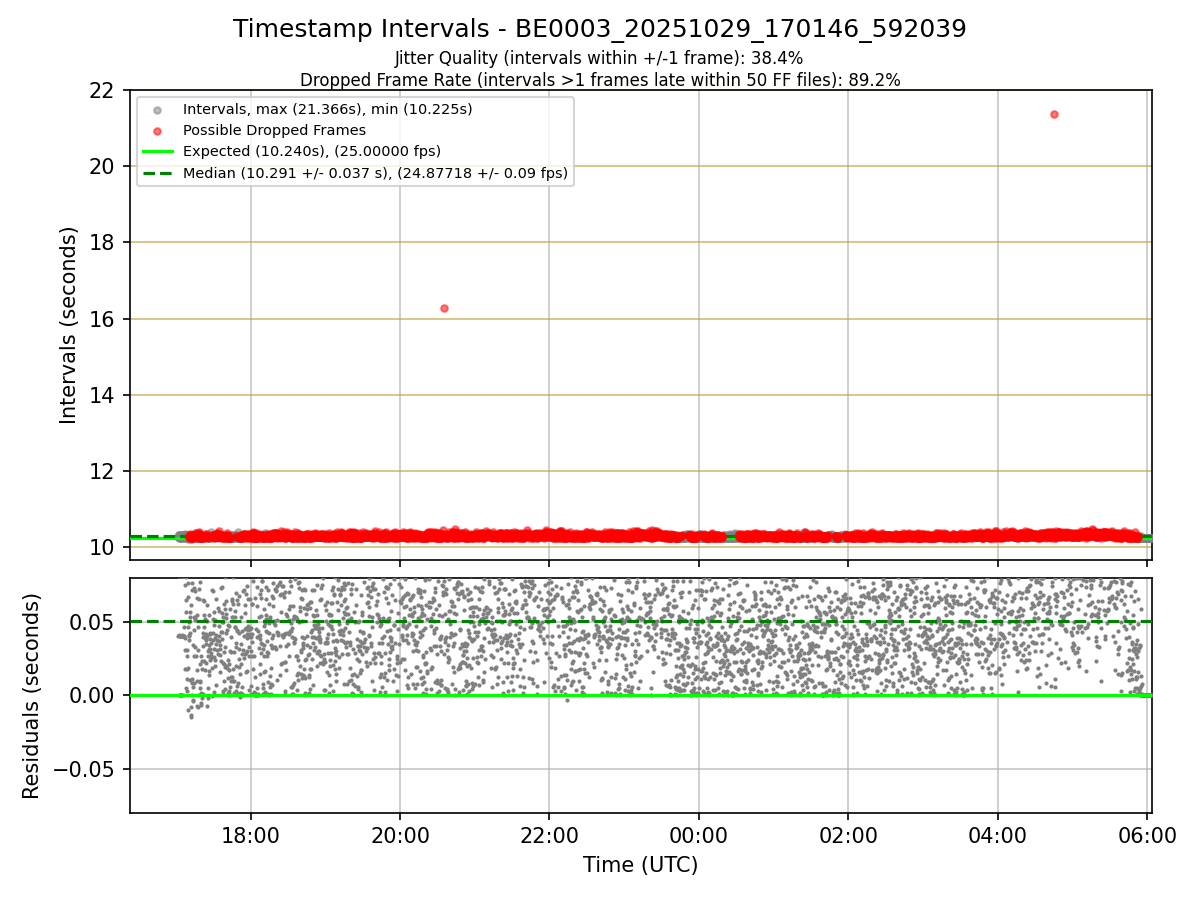
Task: Click the 04:00 x-axis tick label
Action: [x=998, y=834]
